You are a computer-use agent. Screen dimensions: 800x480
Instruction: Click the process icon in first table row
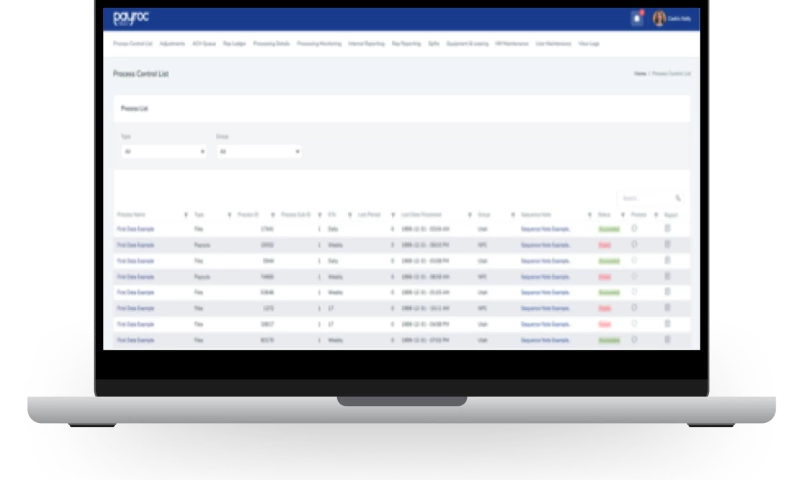634,229
